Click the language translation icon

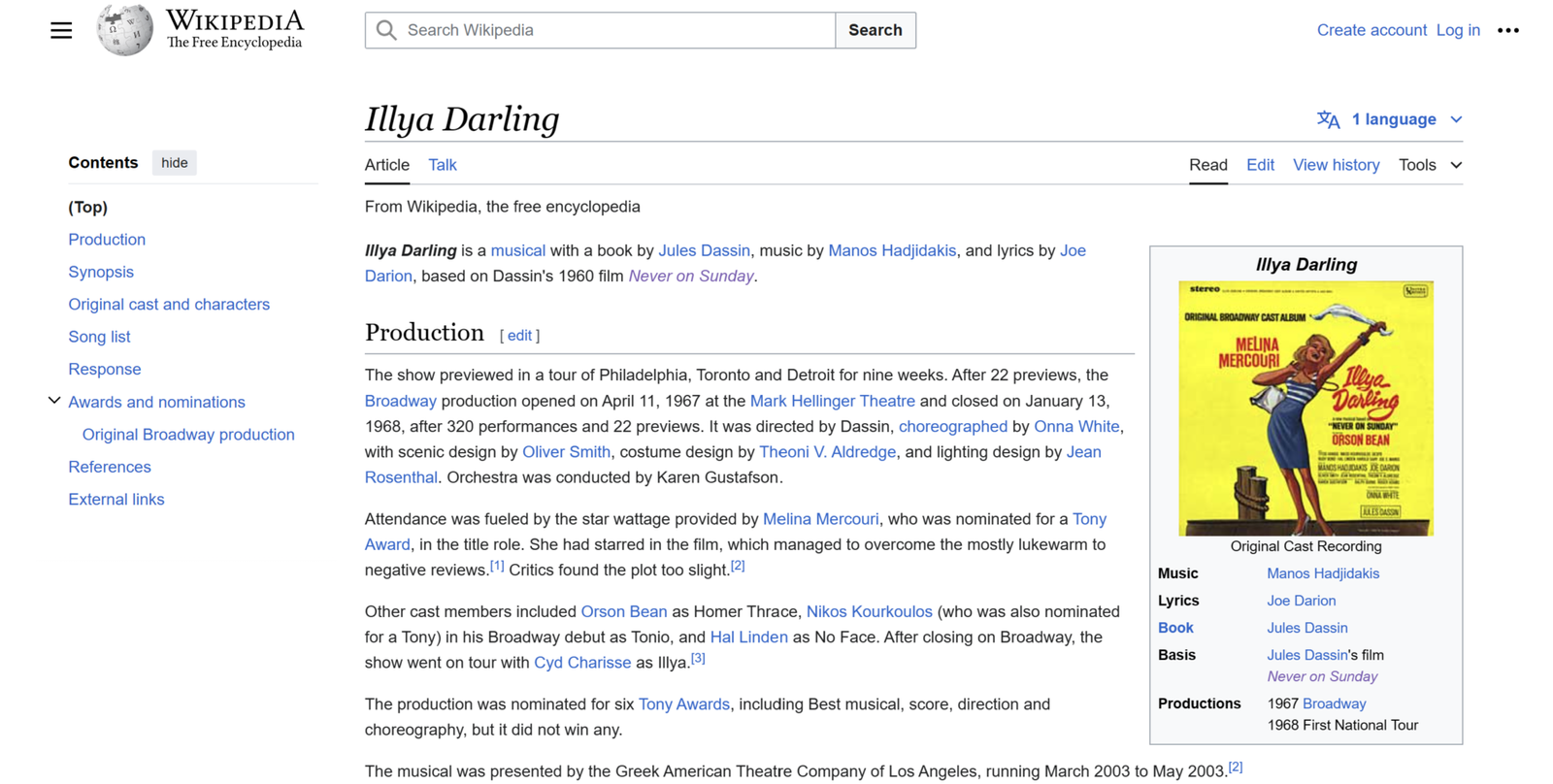(x=1328, y=119)
